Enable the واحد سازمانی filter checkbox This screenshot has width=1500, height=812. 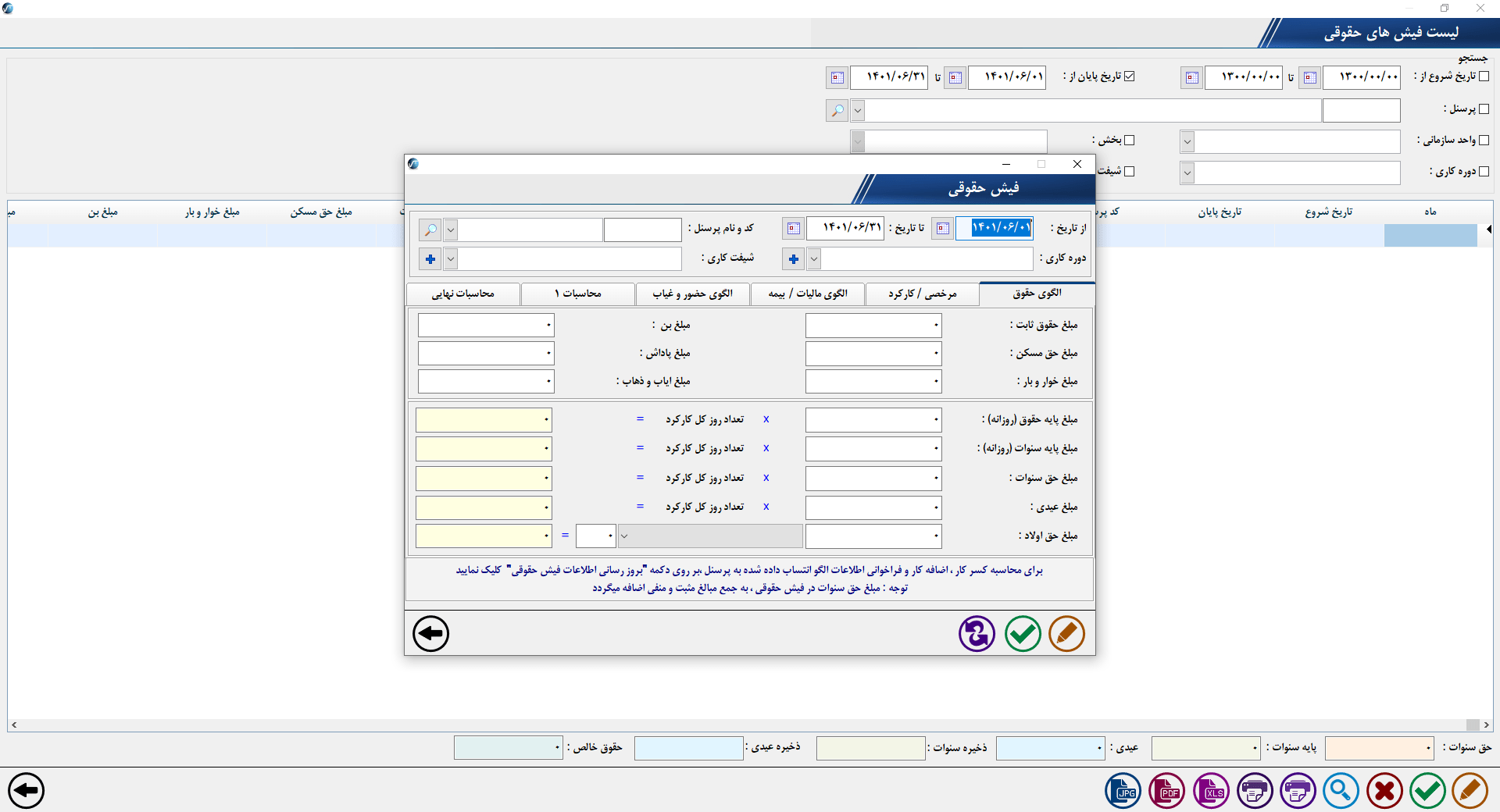tap(1484, 141)
